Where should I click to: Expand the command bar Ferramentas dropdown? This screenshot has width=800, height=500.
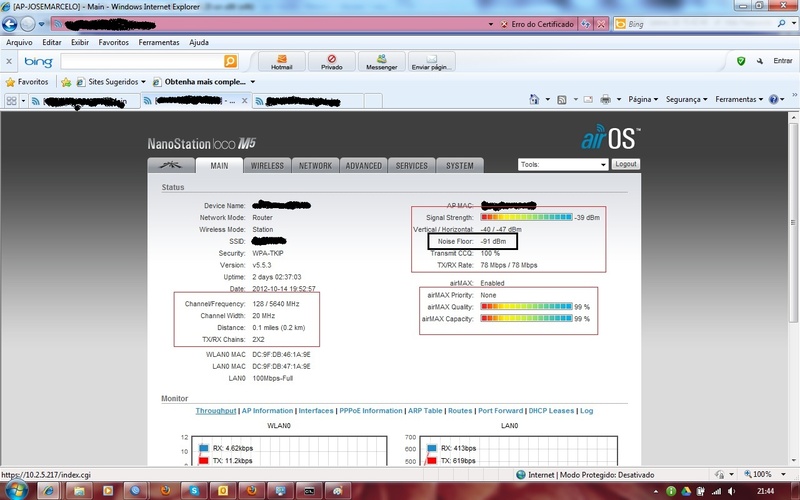[739, 99]
